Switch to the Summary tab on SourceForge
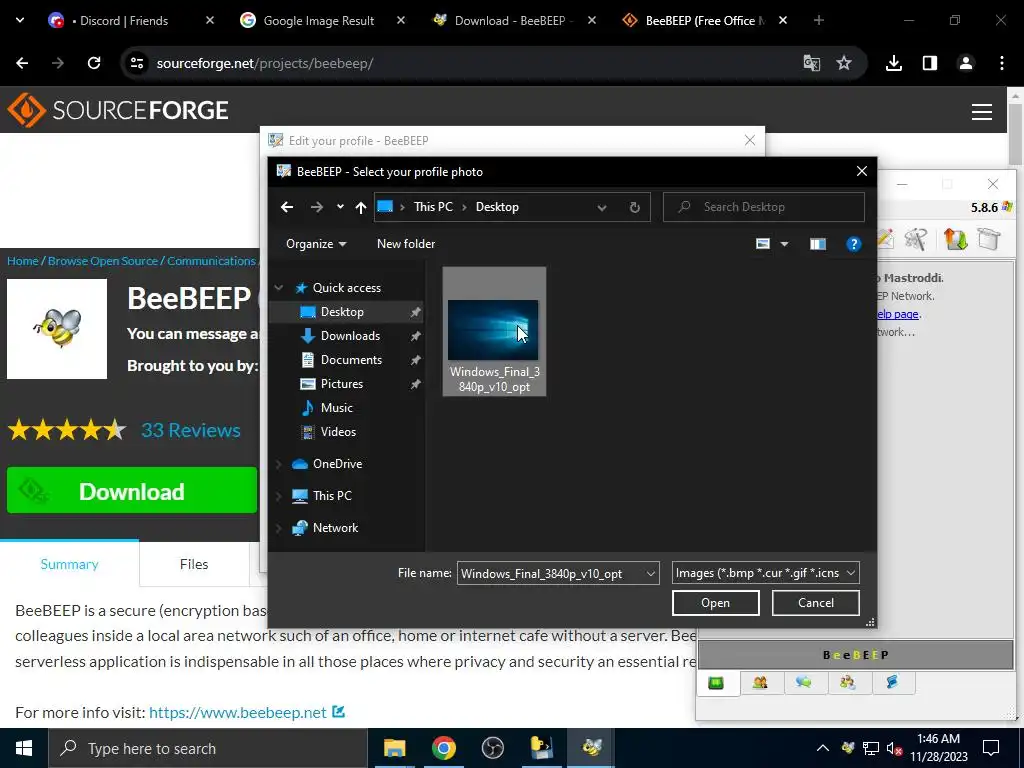The image size is (1024, 768). tap(69, 564)
